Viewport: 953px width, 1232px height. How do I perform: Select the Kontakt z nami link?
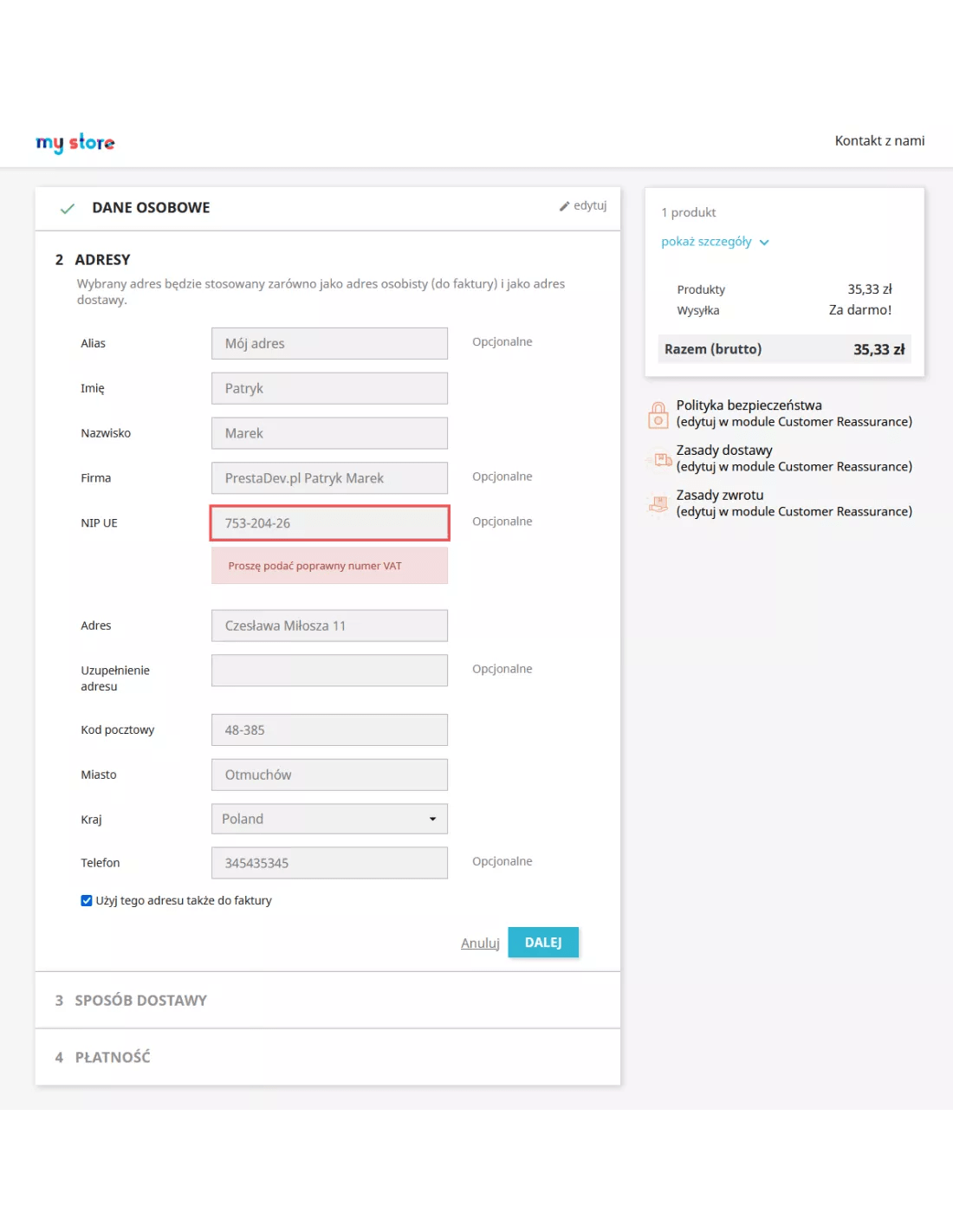tap(879, 140)
